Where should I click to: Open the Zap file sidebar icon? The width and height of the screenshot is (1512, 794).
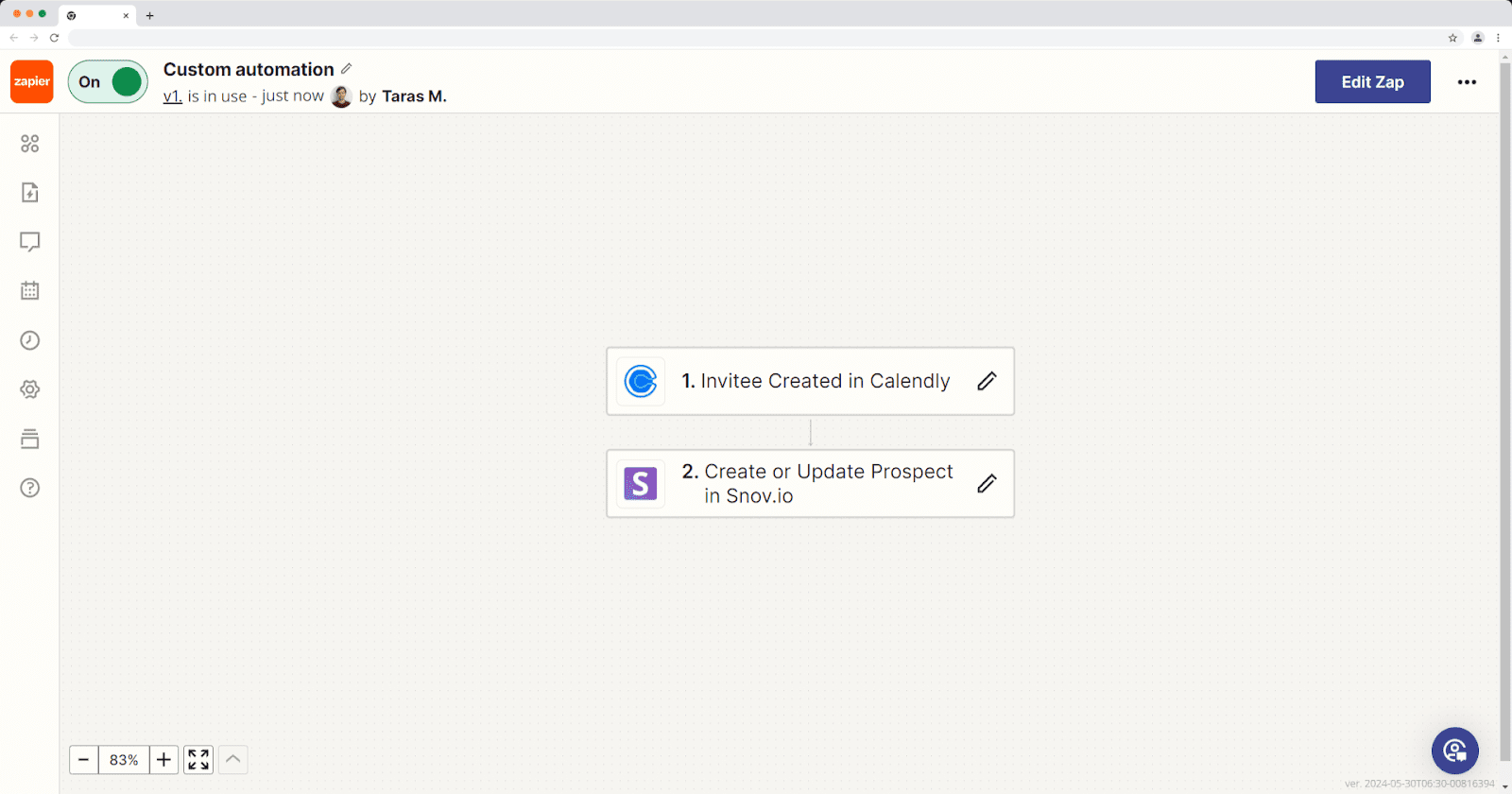(x=30, y=193)
